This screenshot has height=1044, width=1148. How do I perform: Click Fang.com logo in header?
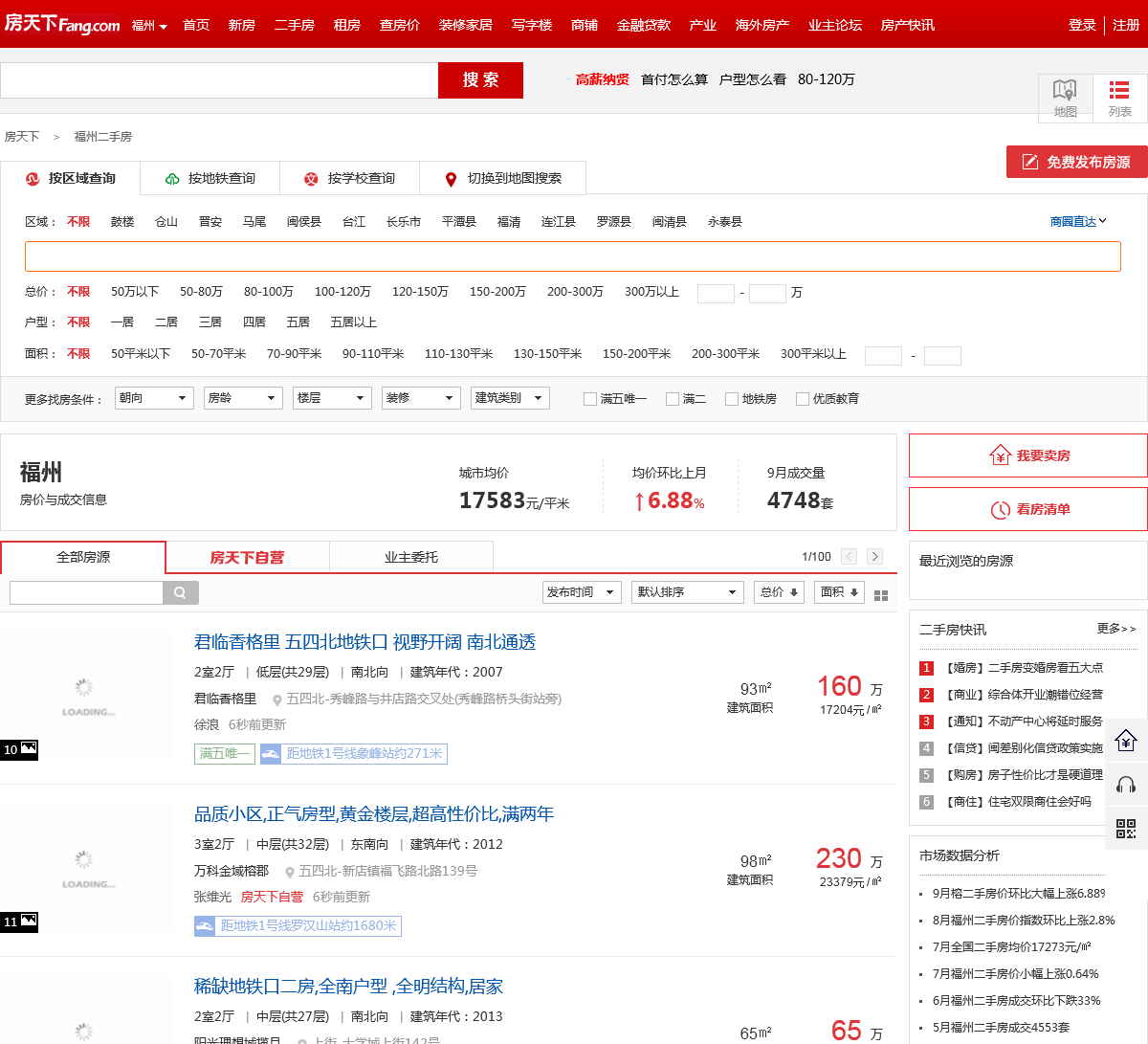[62, 23]
